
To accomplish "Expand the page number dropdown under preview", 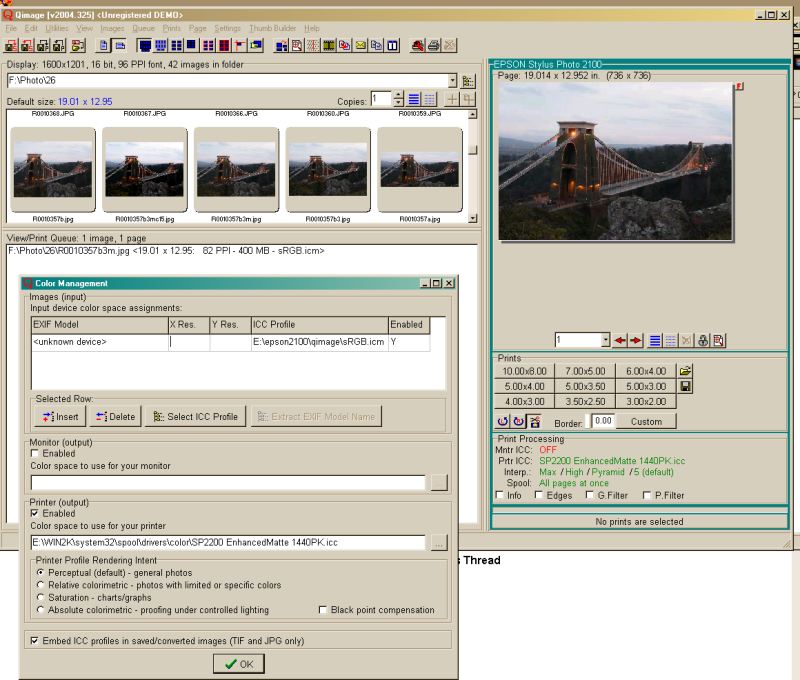I will tap(603, 341).
